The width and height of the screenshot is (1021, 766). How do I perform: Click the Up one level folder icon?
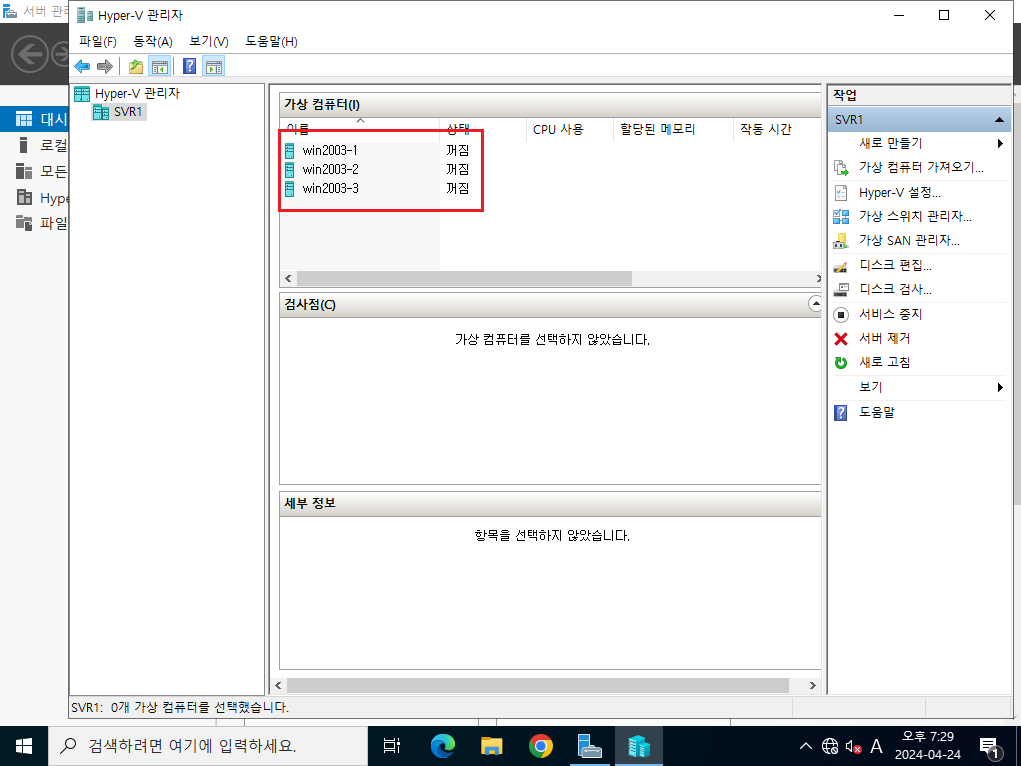[x=135, y=66]
